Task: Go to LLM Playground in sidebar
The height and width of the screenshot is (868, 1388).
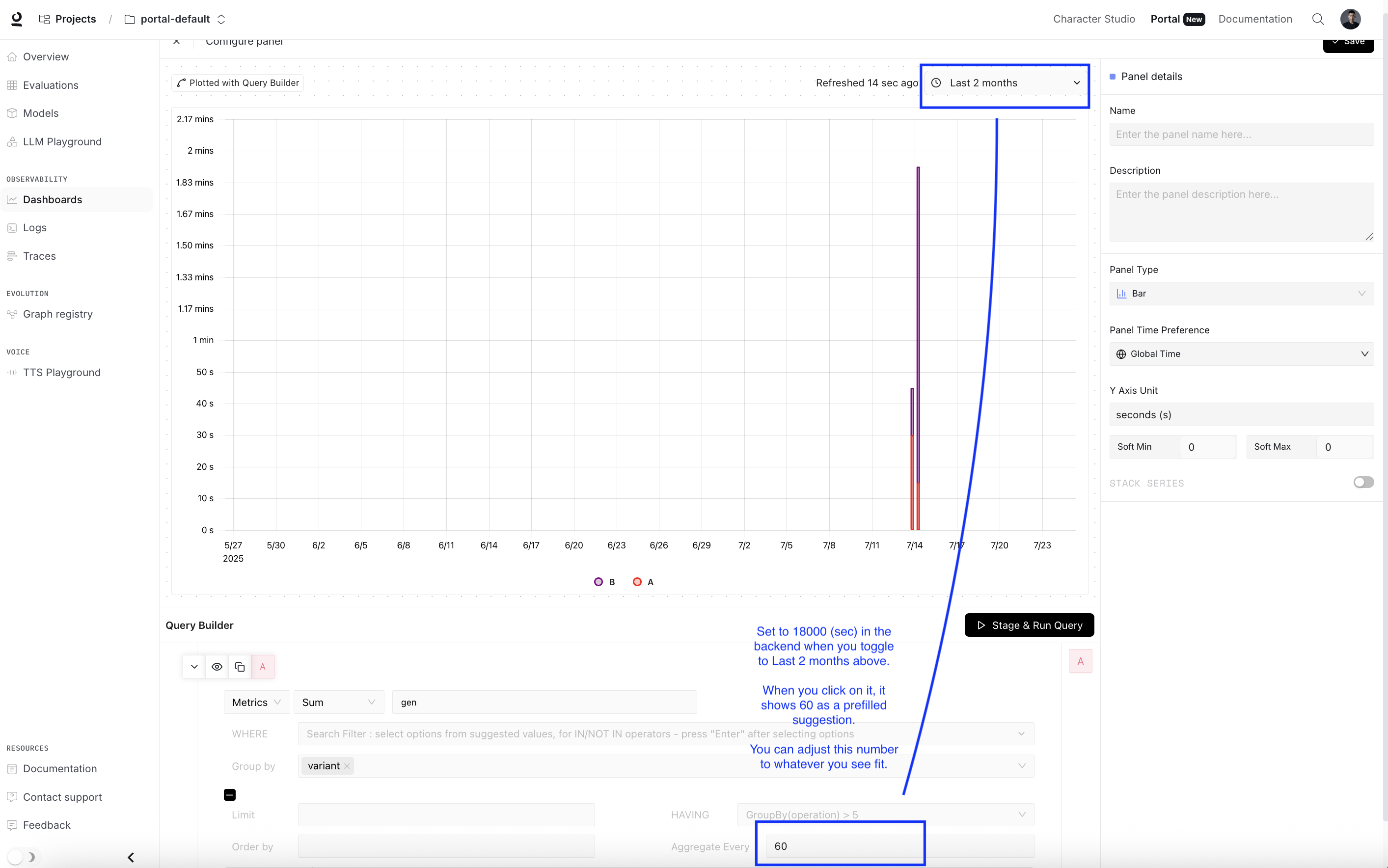Action: coord(62,142)
